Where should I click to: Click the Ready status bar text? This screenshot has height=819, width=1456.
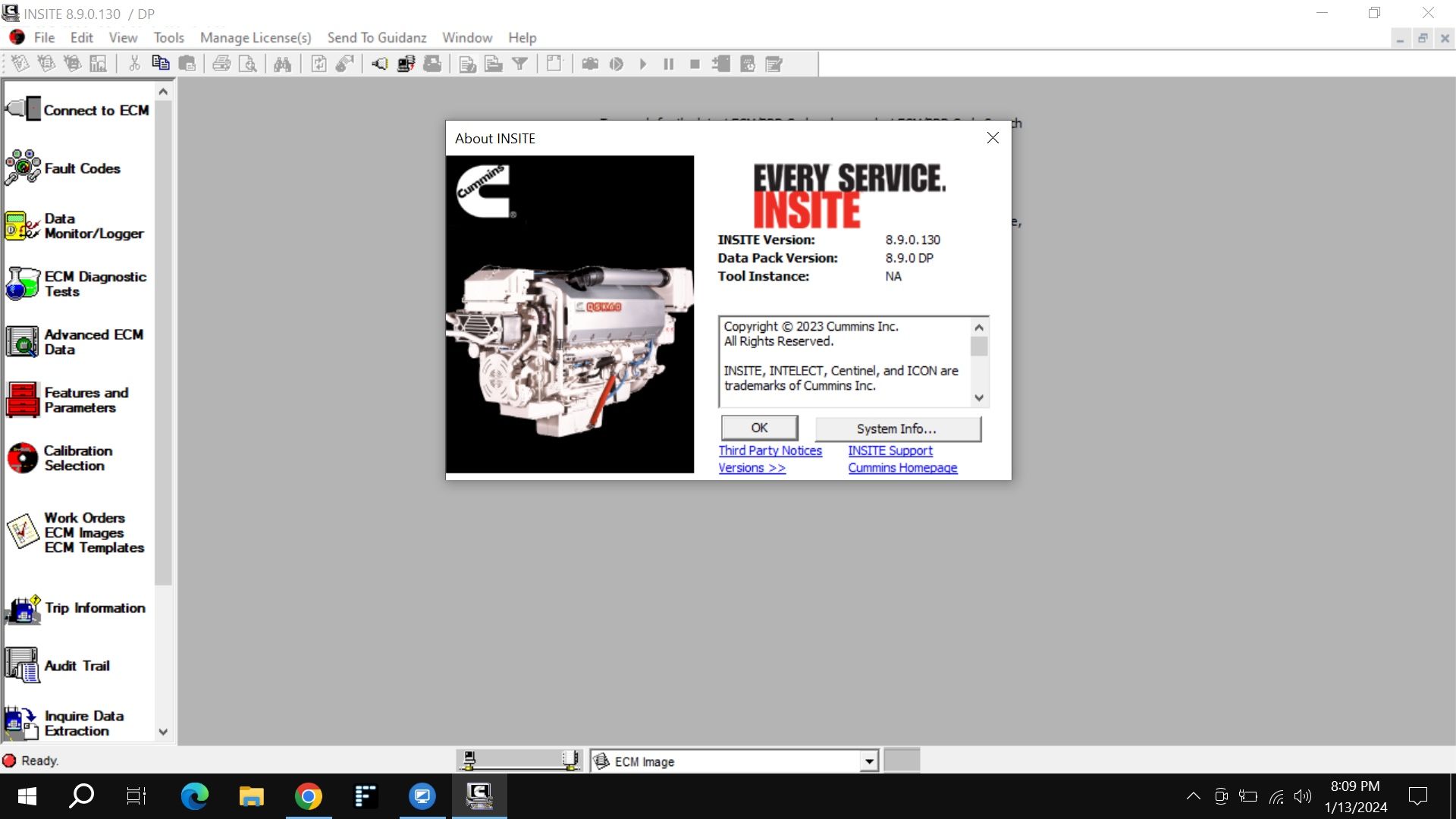39,761
